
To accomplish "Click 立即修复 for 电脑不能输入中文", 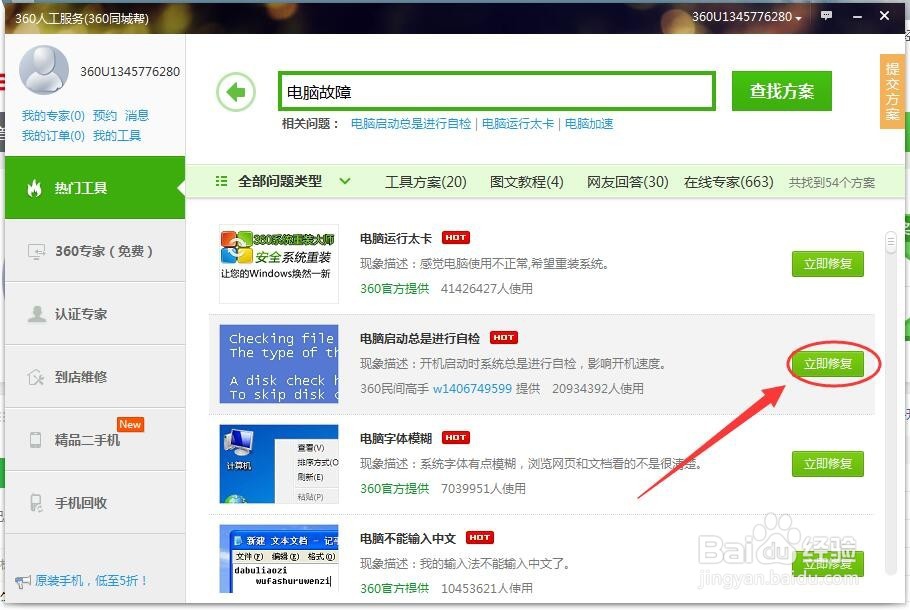I will 828,563.
